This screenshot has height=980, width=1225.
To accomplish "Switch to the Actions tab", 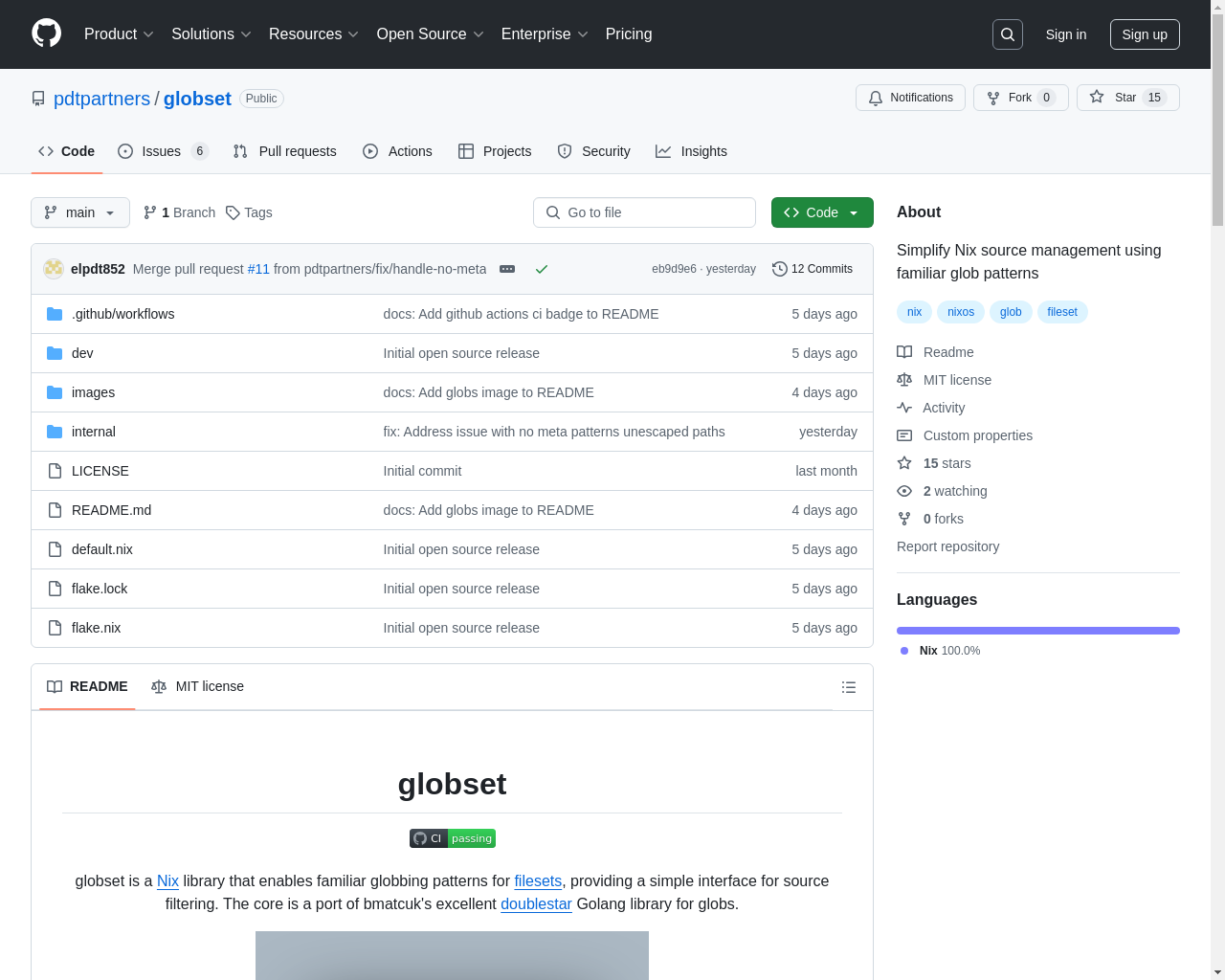I will 397,151.
